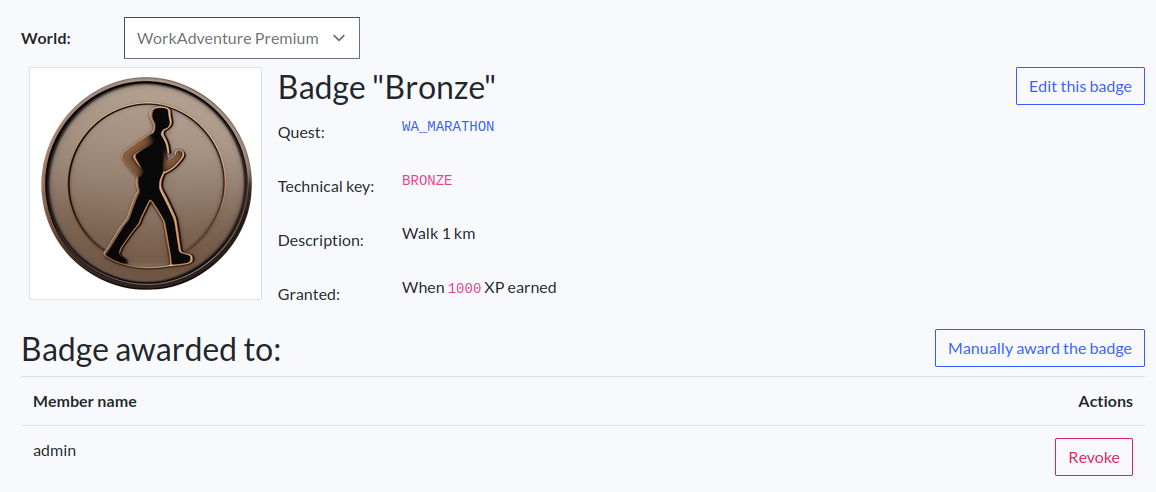
Task: Click the Granted field label
Action: [x=309, y=294]
